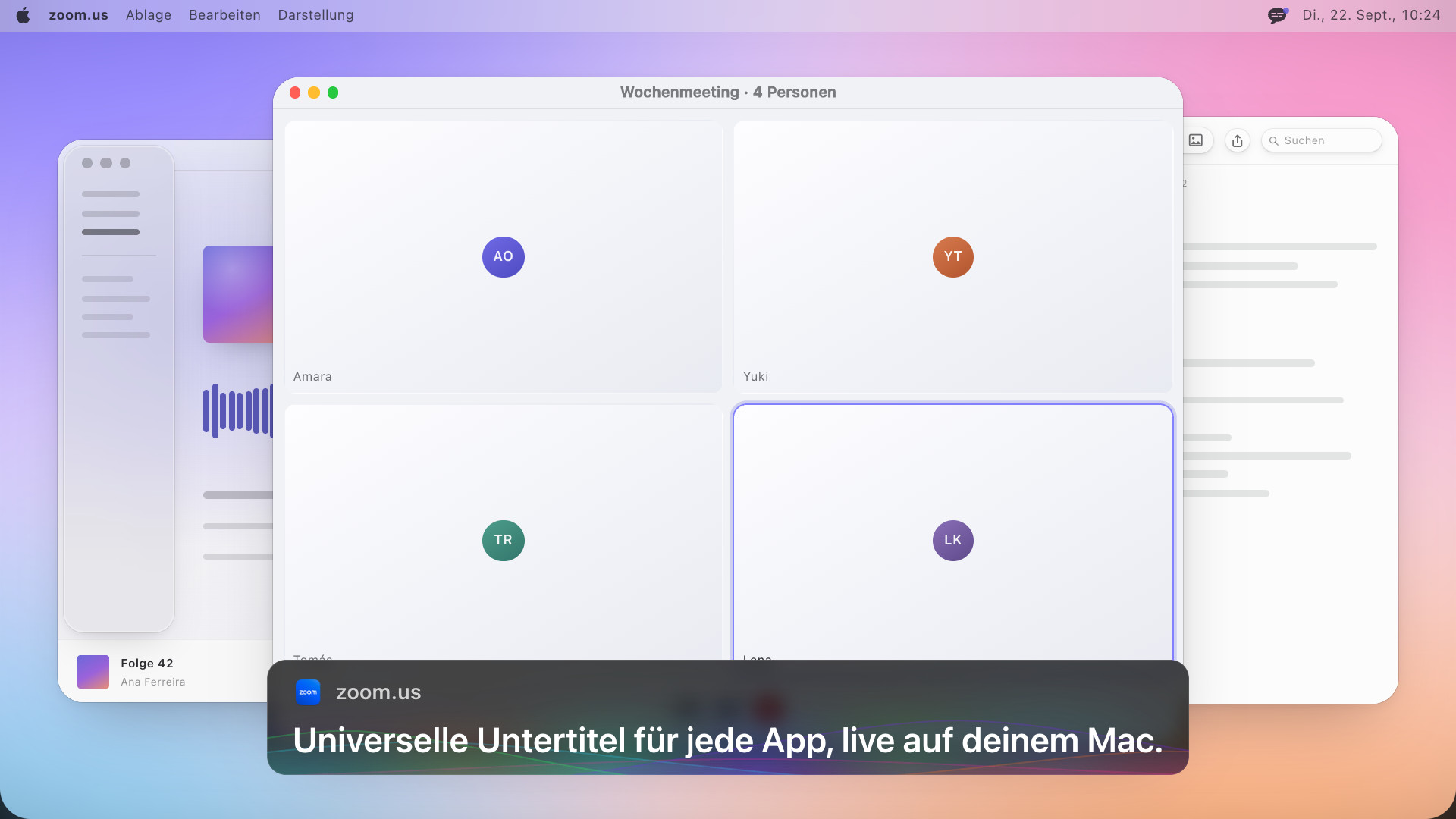Click the zoom.us label in caption overlay
This screenshot has height=819, width=1456.
point(378,692)
